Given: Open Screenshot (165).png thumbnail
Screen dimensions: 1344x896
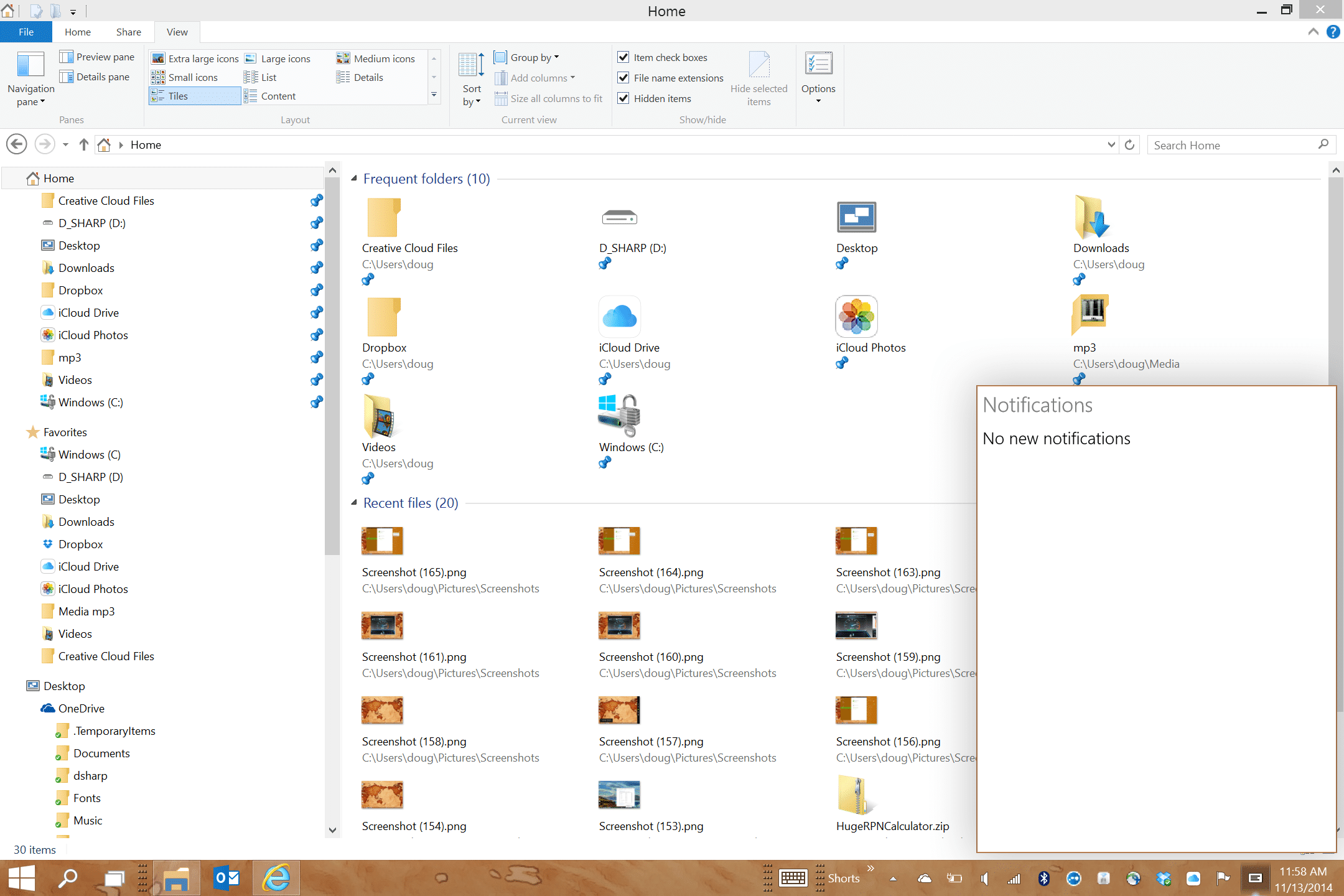Looking at the screenshot, I should [382, 540].
